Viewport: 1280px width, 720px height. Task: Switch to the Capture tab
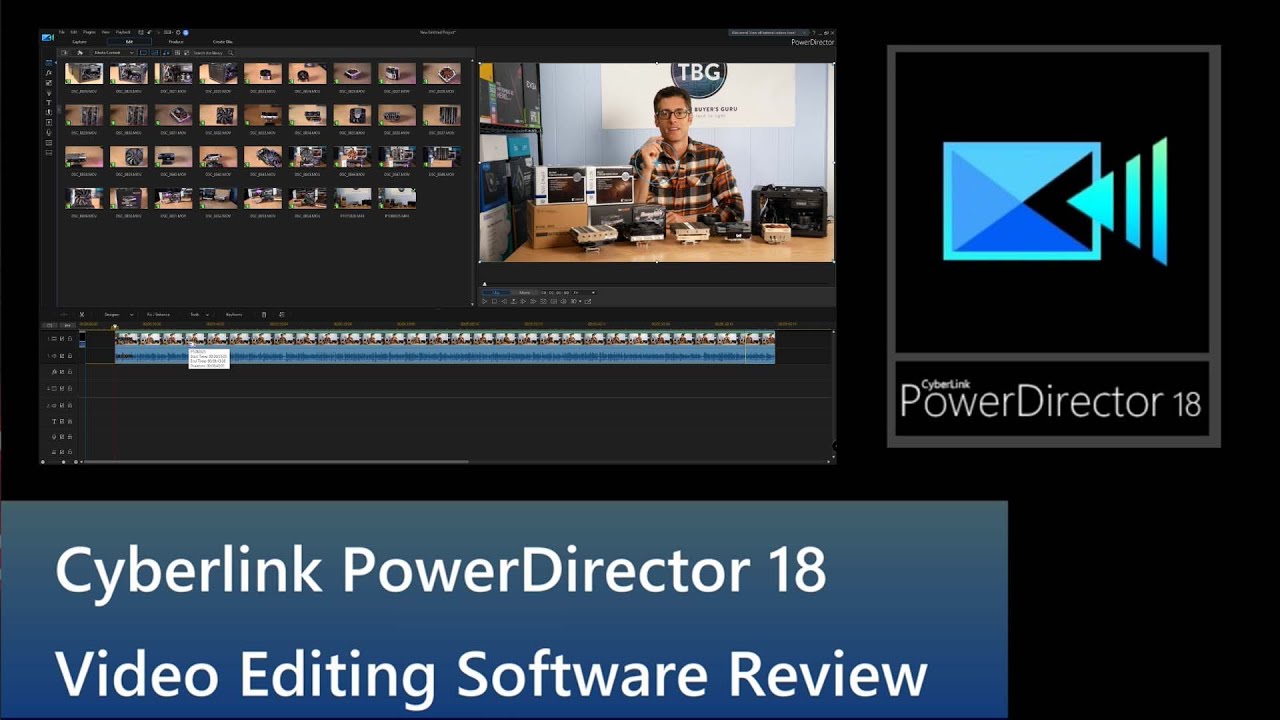click(x=79, y=42)
